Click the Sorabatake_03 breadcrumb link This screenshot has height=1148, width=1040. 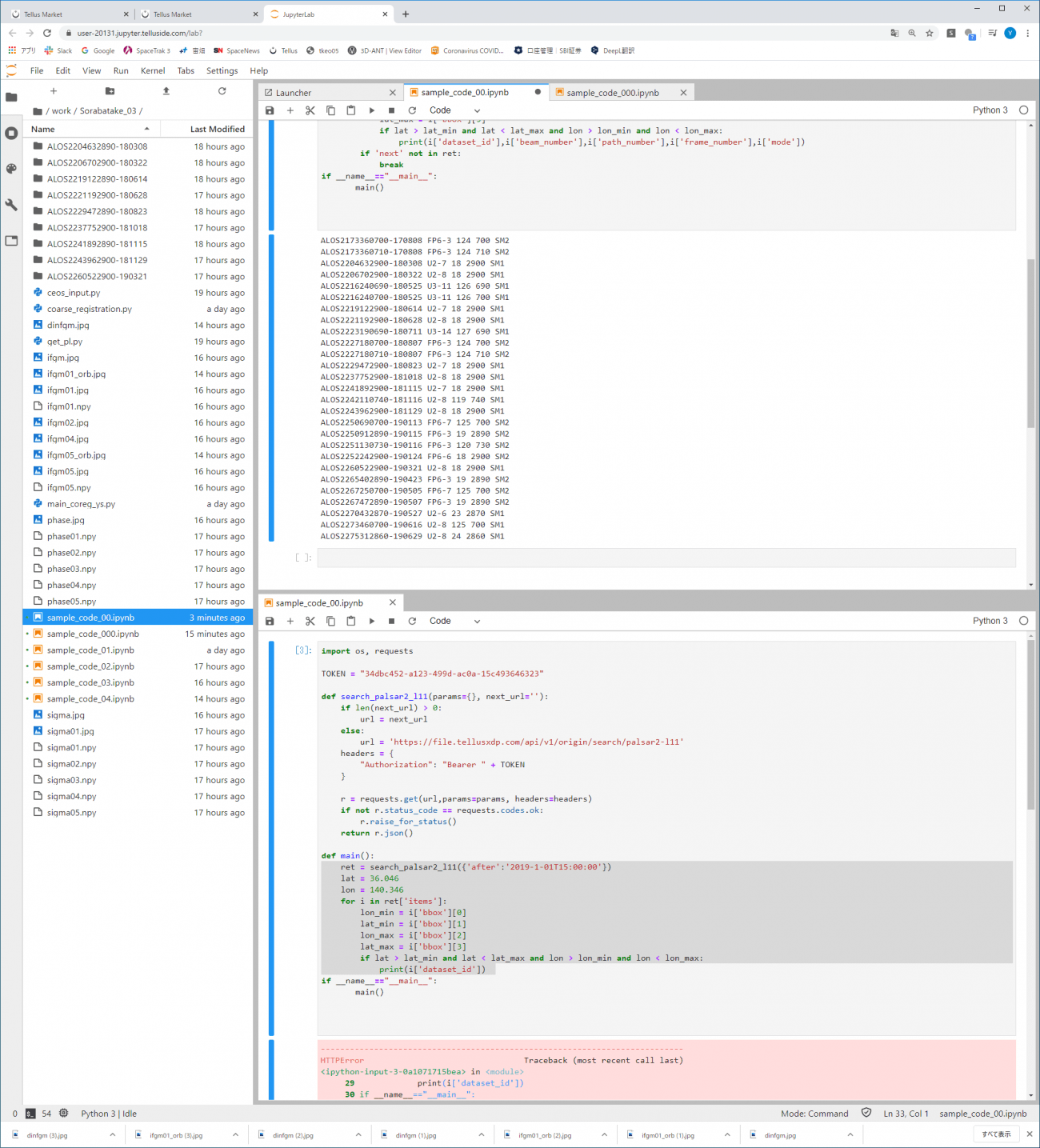(x=108, y=111)
